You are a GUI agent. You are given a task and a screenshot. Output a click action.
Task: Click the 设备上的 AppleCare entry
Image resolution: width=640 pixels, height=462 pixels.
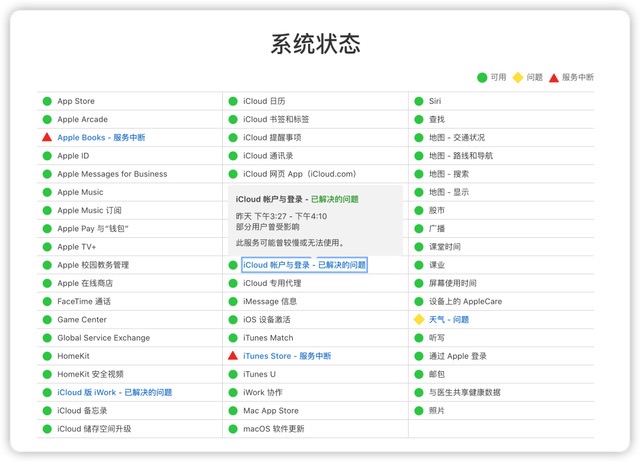tap(465, 301)
